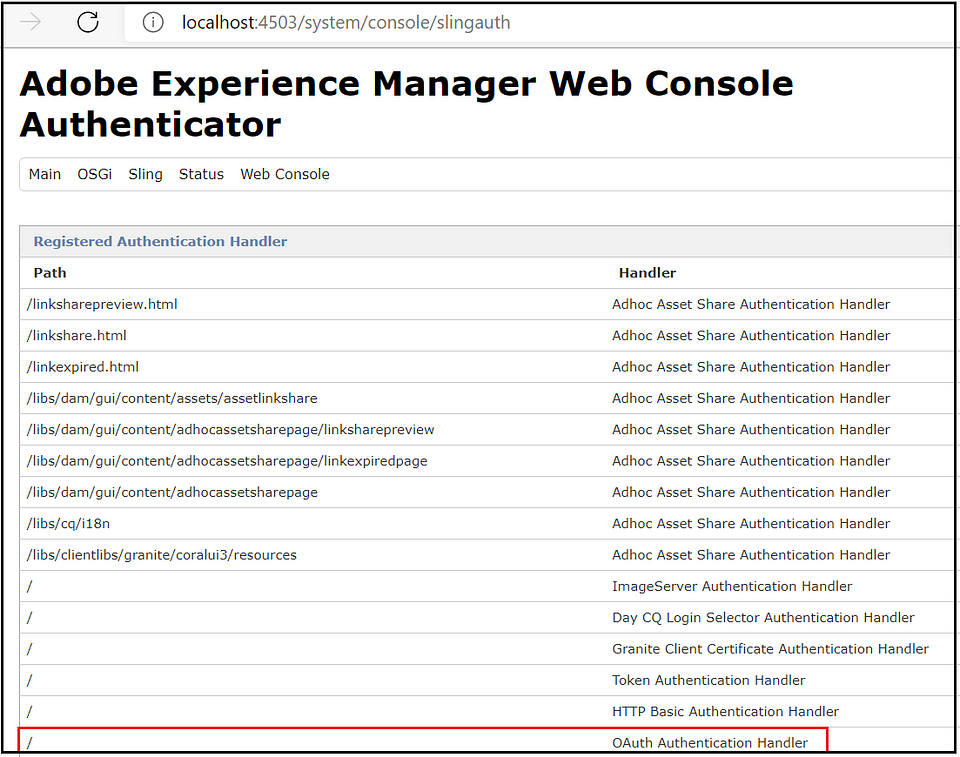Open the Main menu

pyautogui.click(x=45, y=174)
